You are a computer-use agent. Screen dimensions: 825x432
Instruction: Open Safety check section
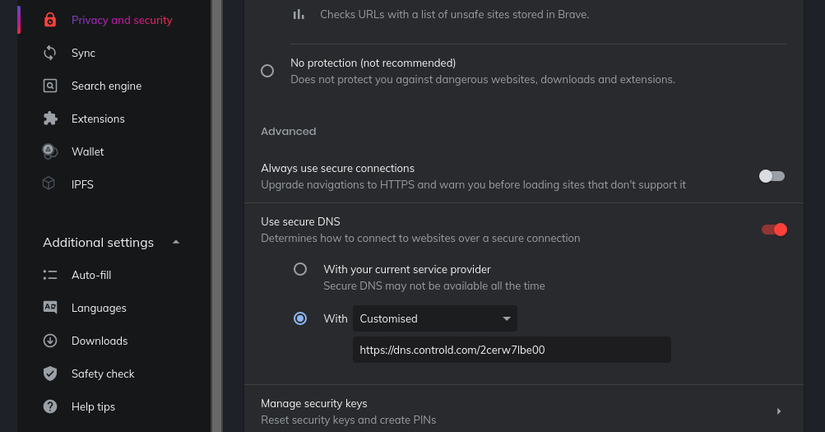[103, 374]
